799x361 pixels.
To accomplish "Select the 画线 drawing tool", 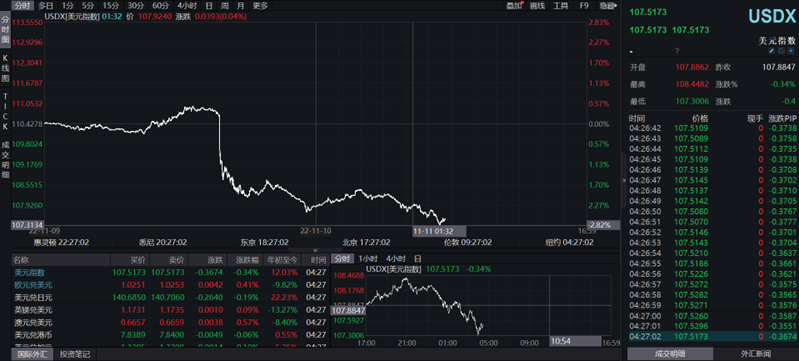I will (x=538, y=6).
